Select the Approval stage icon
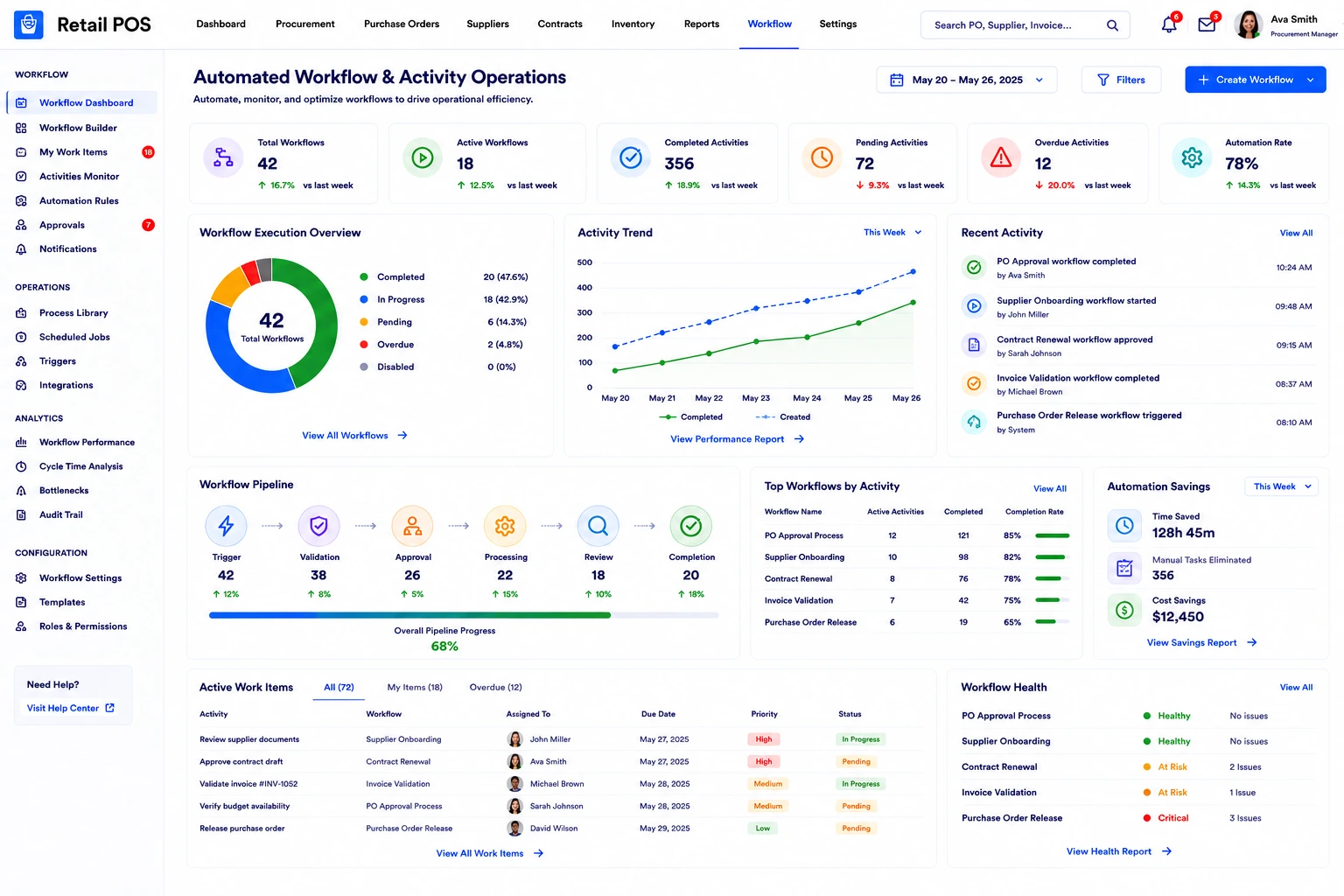Screen dimensions: 1344x896 point(413,526)
